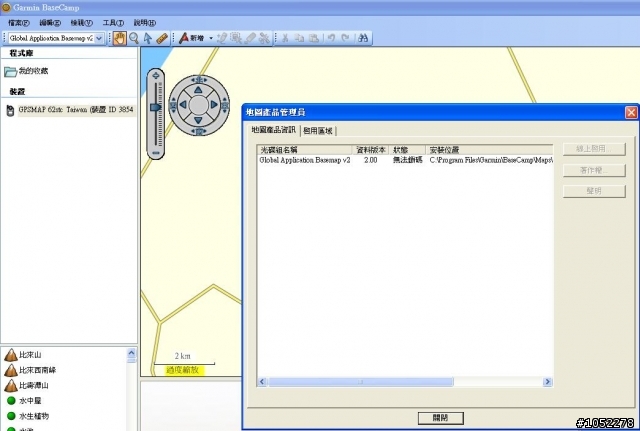
Task: Click the table horizontal scrollbar thumb
Action: [361, 382]
